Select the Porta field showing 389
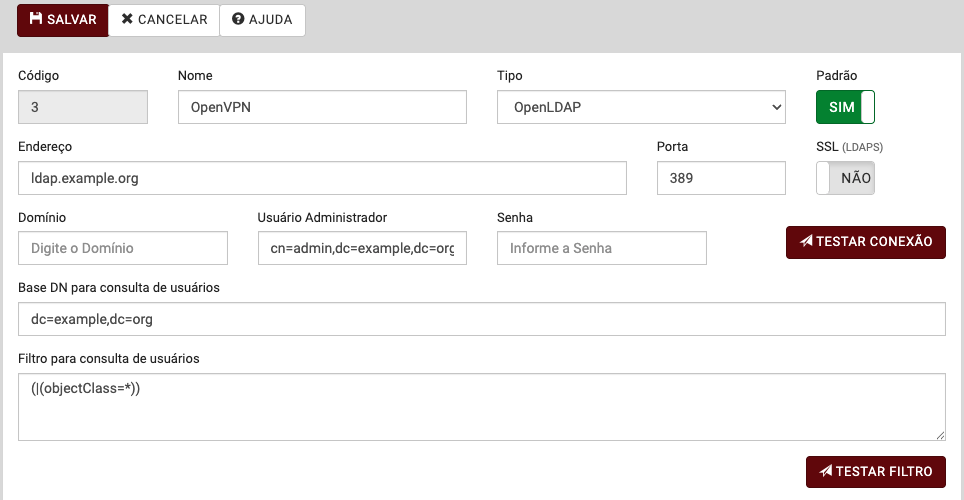 click(x=721, y=178)
